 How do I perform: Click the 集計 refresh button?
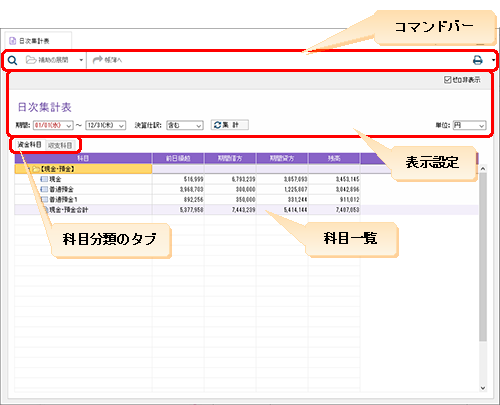pos(230,125)
